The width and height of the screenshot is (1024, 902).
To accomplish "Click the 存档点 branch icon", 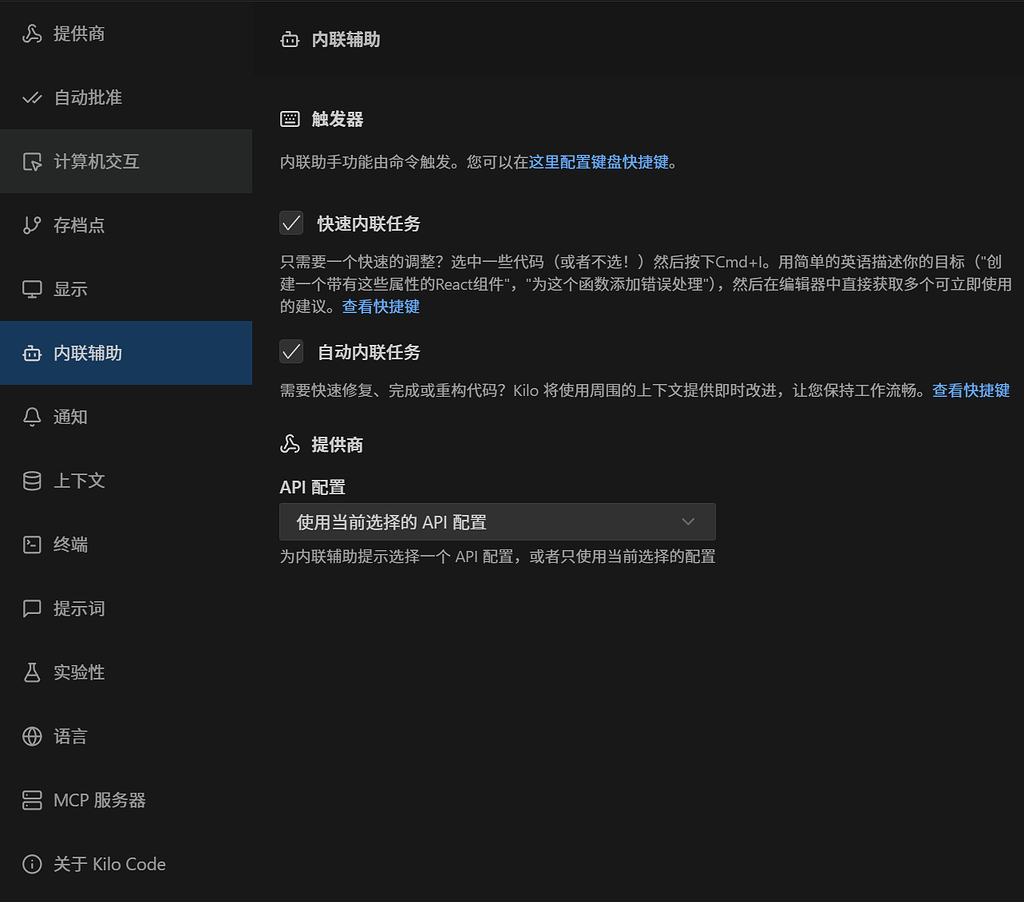I will click(31, 225).
